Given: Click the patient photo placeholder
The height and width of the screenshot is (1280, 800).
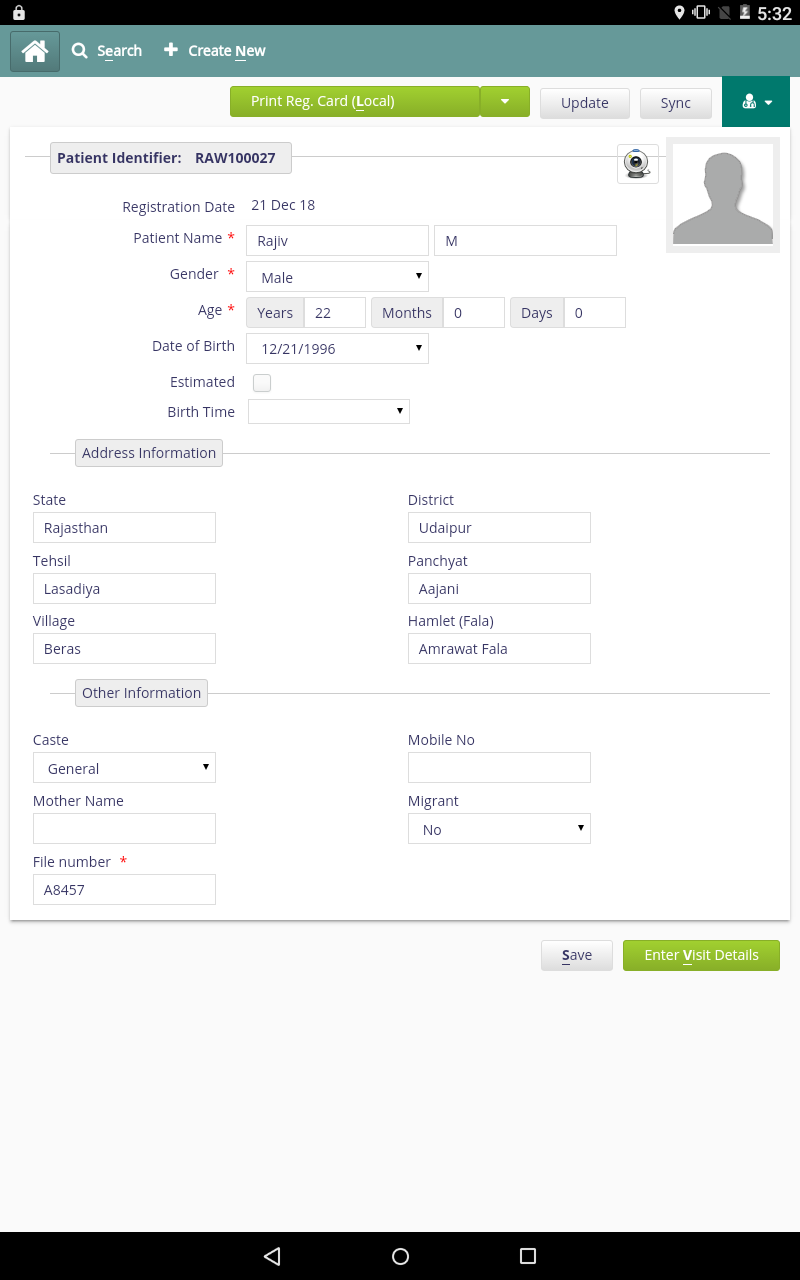Looking at the screenshot, I should [723, 194].
